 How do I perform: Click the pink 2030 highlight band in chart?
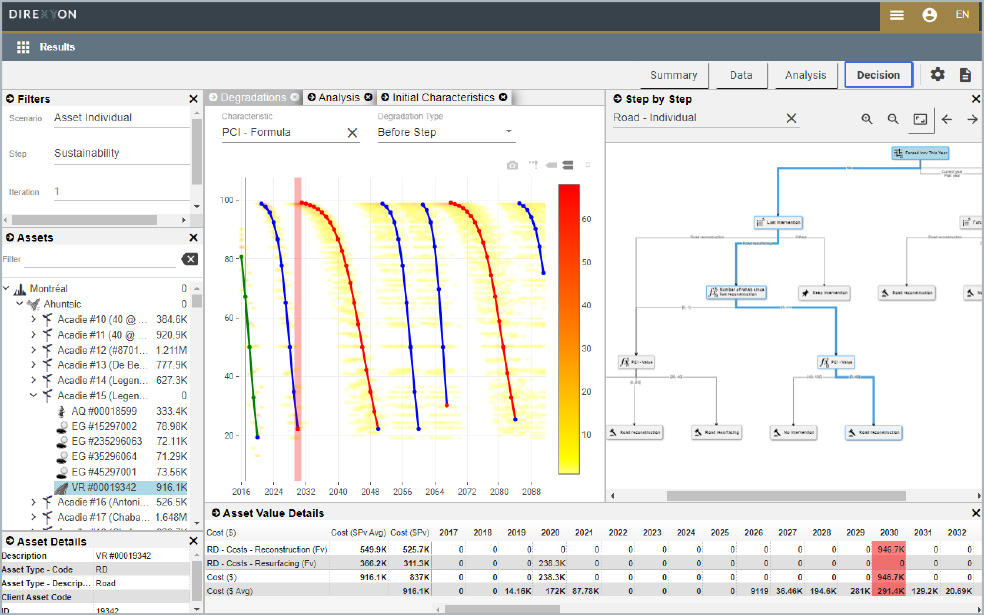coord(298,329)
